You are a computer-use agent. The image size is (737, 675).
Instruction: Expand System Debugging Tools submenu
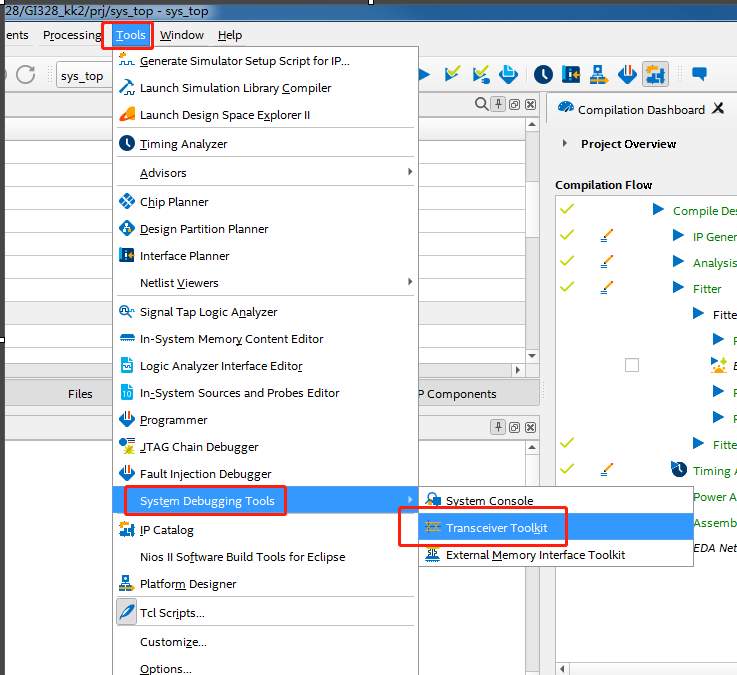coord(265,501)
